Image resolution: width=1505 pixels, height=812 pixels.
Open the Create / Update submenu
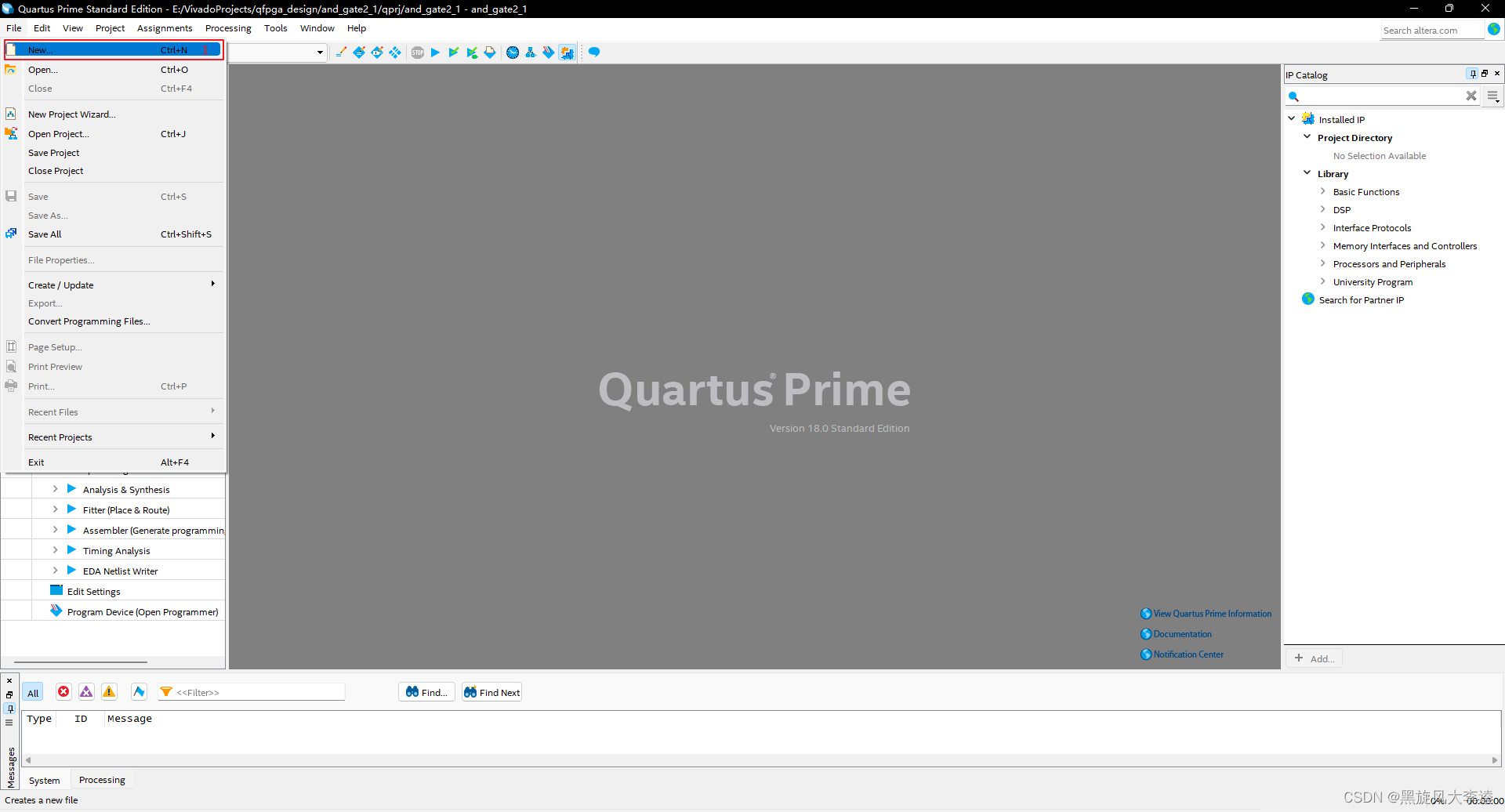(114, 285)
